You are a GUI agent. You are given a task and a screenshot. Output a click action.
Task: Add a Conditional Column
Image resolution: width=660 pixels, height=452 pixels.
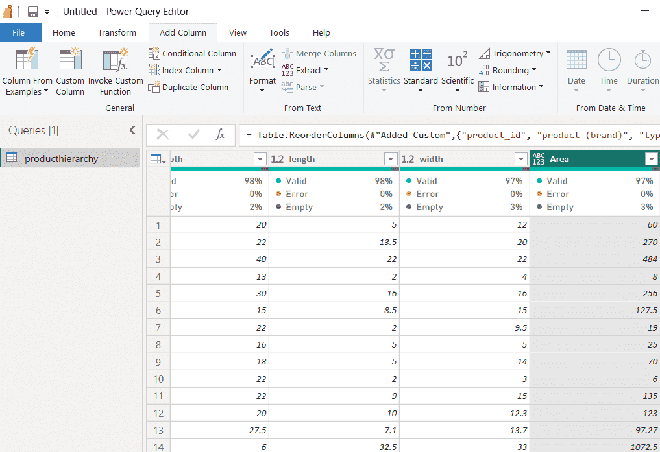(x=193, y=53)
